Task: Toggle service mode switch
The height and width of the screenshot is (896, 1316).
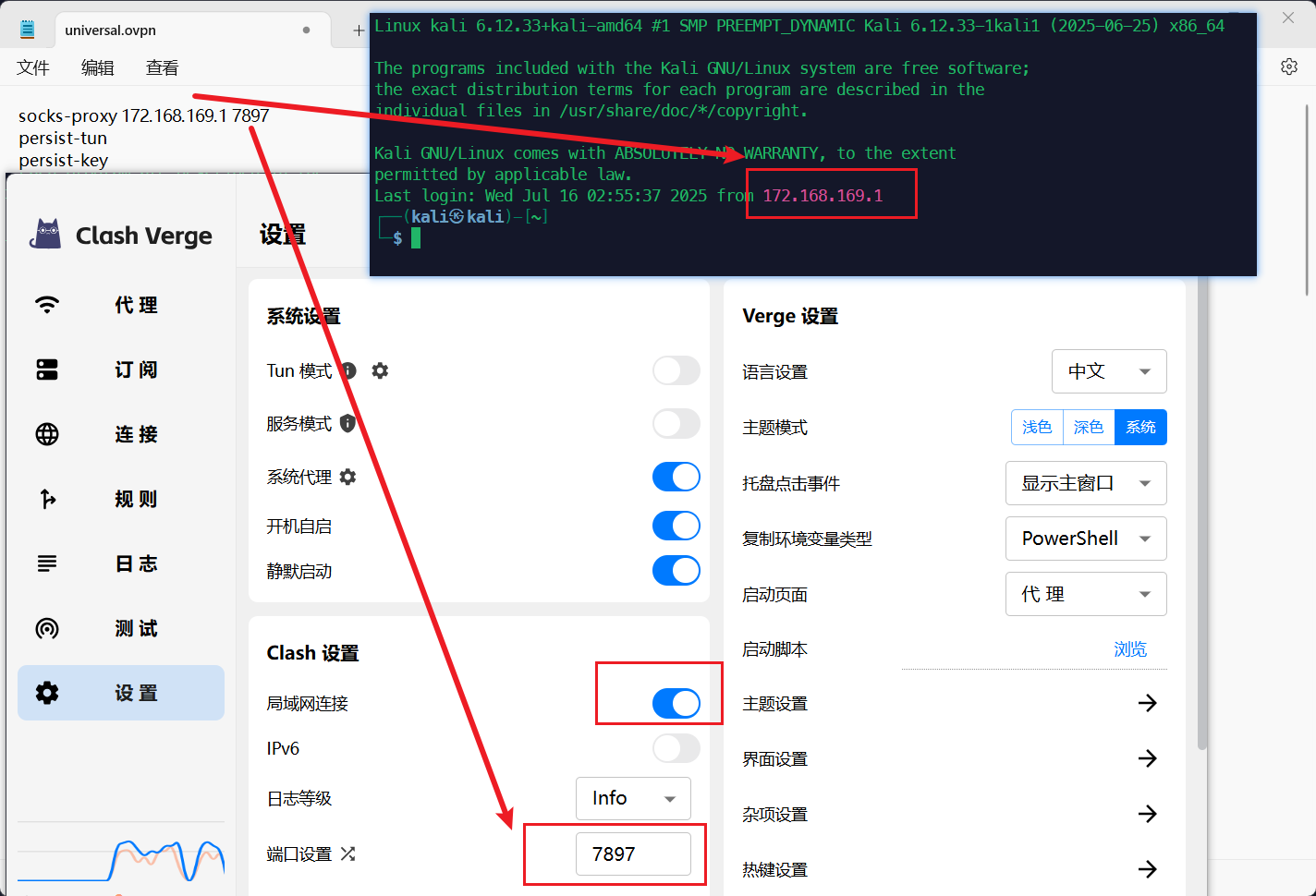Action: (676, 423)
